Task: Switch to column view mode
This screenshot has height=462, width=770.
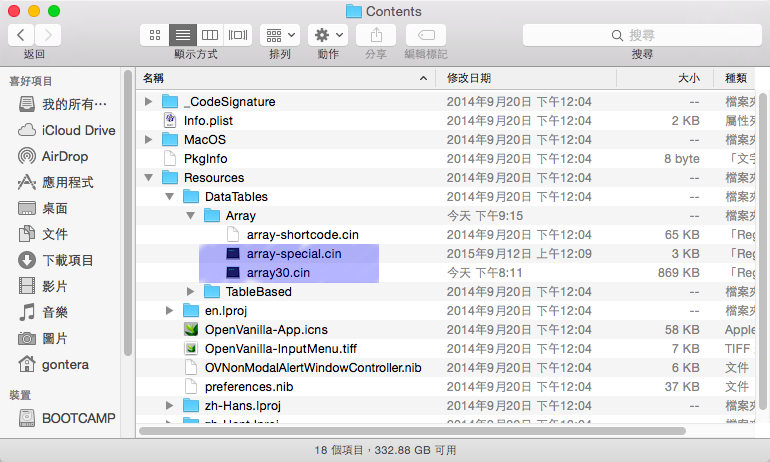Action: [x=210, y=35]
